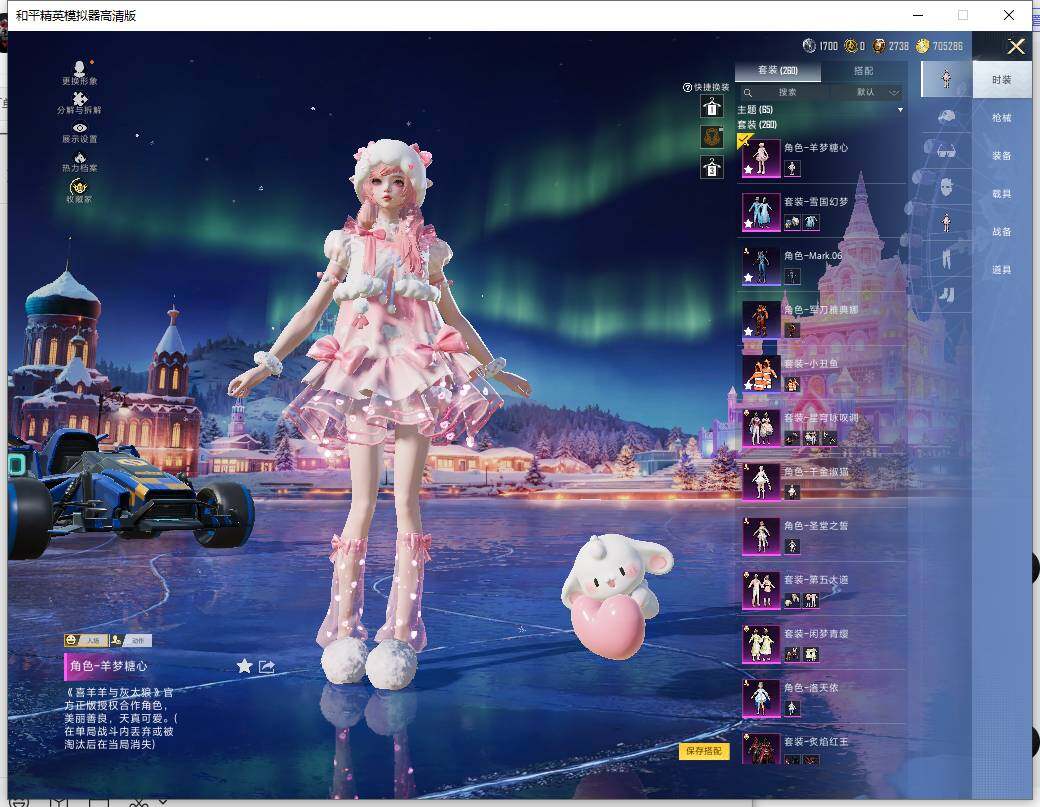Click the gold coin 705286 icon
The width and height of the screenshot is (1040, 807).
[922, 46]
